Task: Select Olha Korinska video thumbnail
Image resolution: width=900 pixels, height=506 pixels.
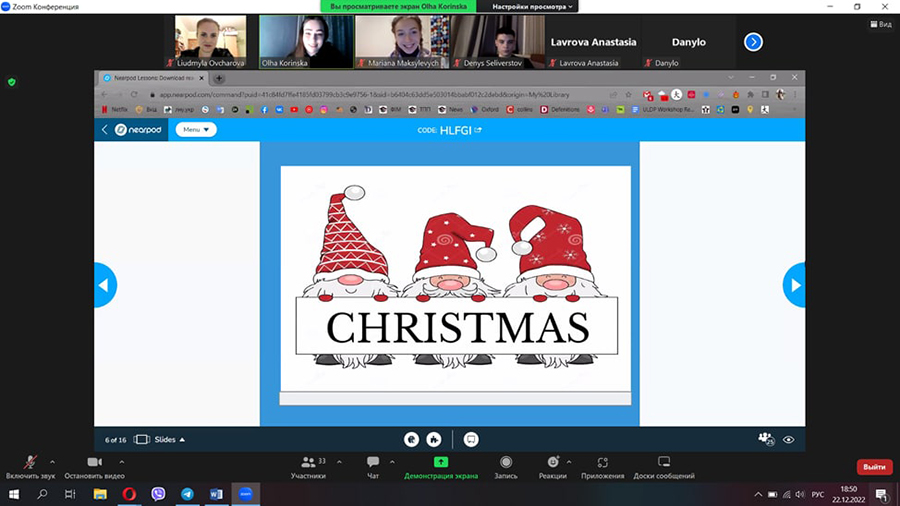Action: tap(307, 42)
